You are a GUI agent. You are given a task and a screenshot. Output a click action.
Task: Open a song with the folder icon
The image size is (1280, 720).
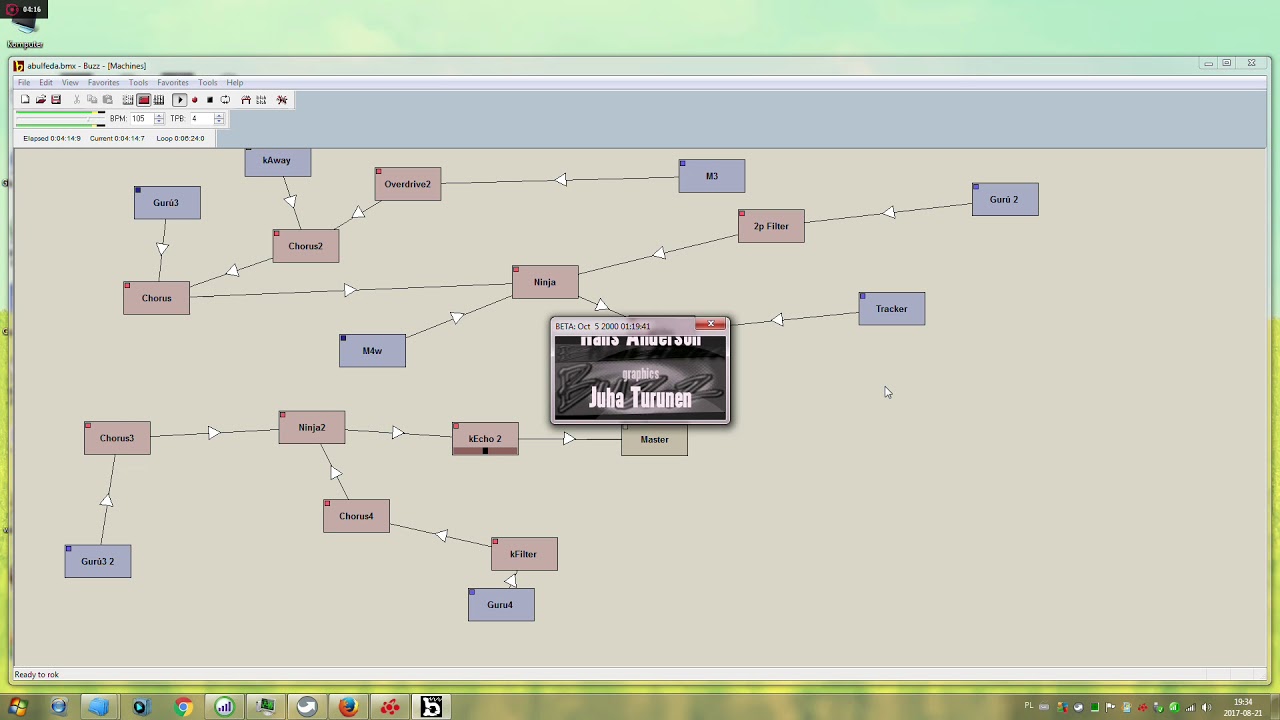pos(40,100)
